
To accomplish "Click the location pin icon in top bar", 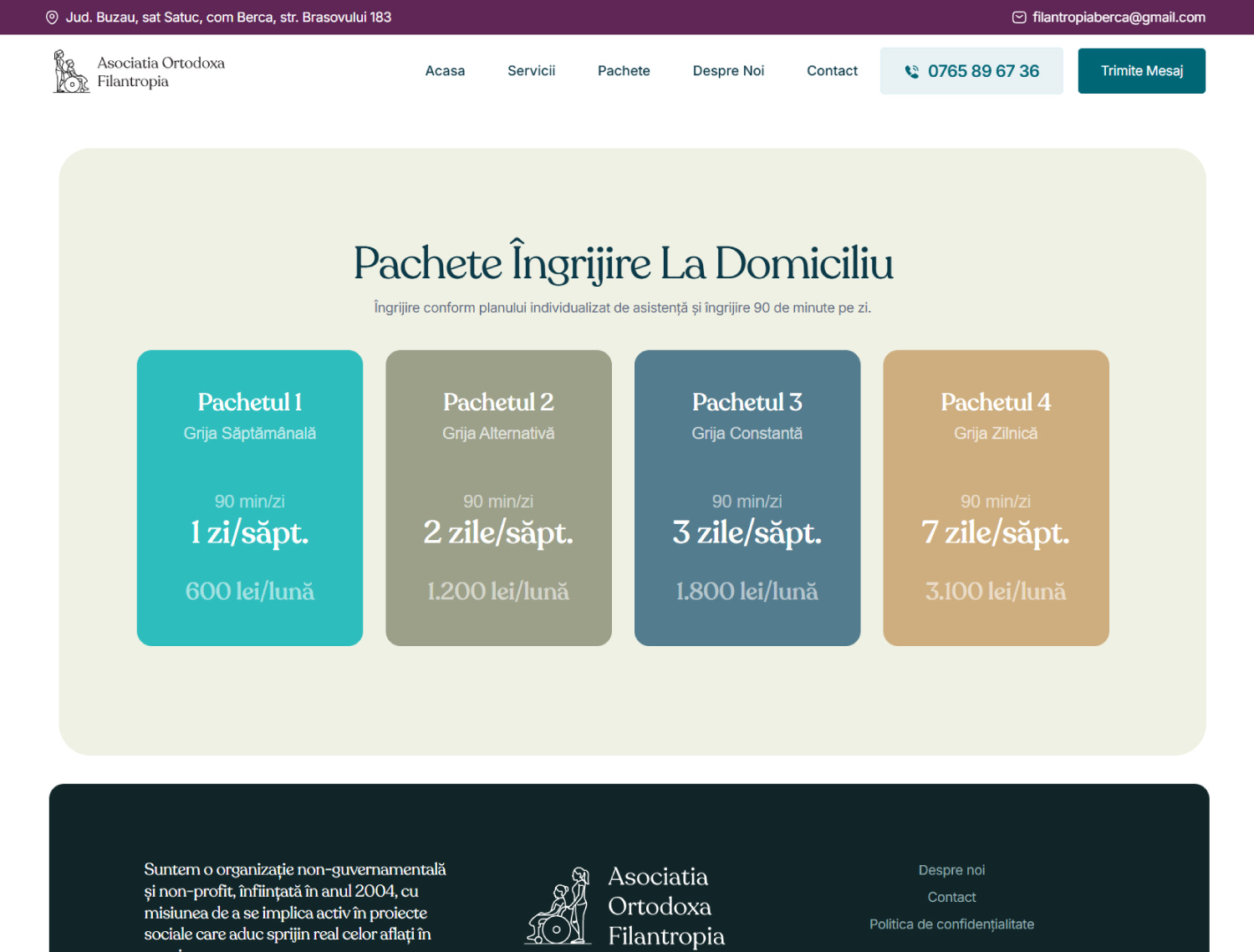I will tap(52, 18).
